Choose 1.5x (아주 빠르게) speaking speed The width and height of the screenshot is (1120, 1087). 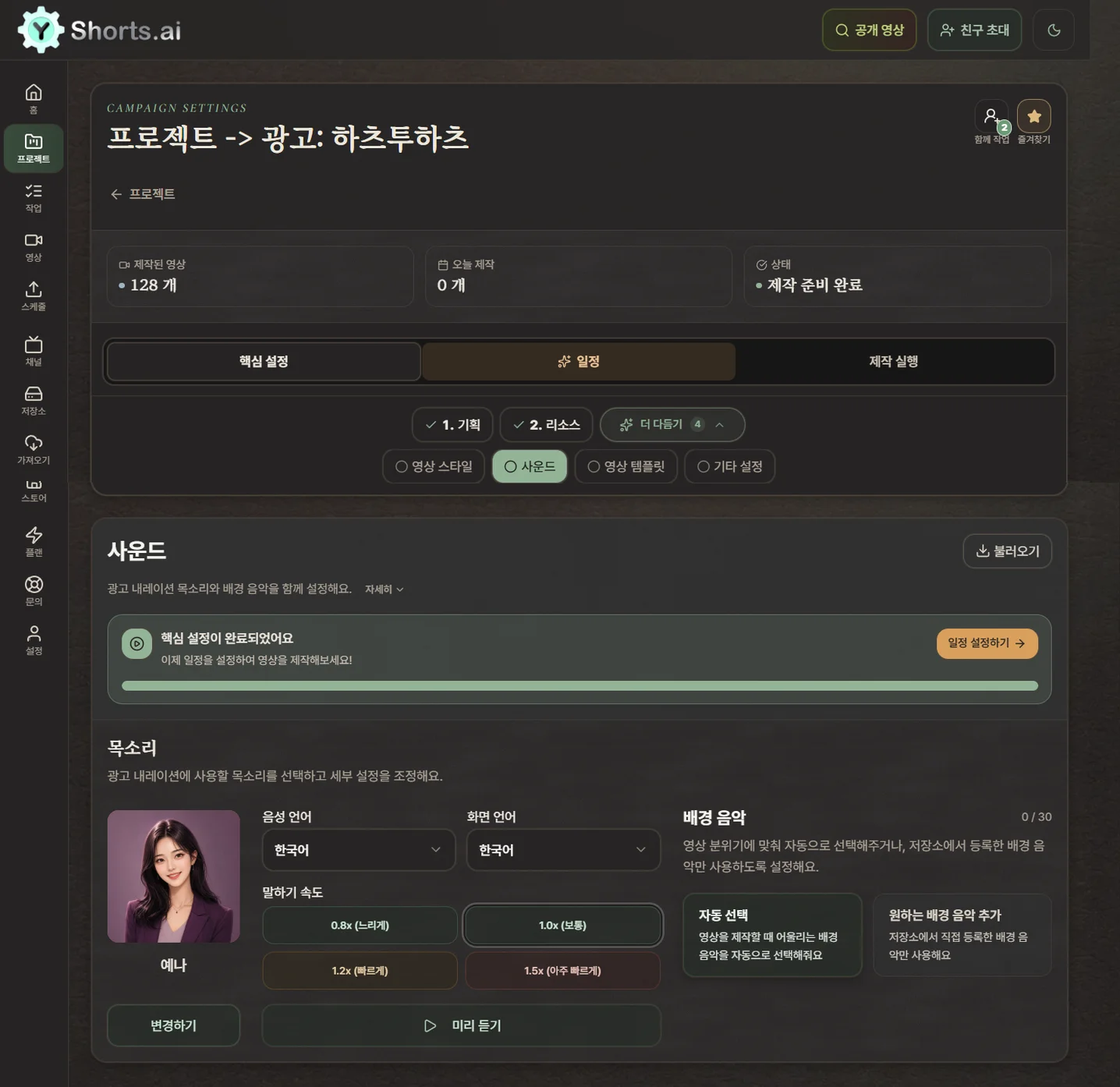click(562, 970)
